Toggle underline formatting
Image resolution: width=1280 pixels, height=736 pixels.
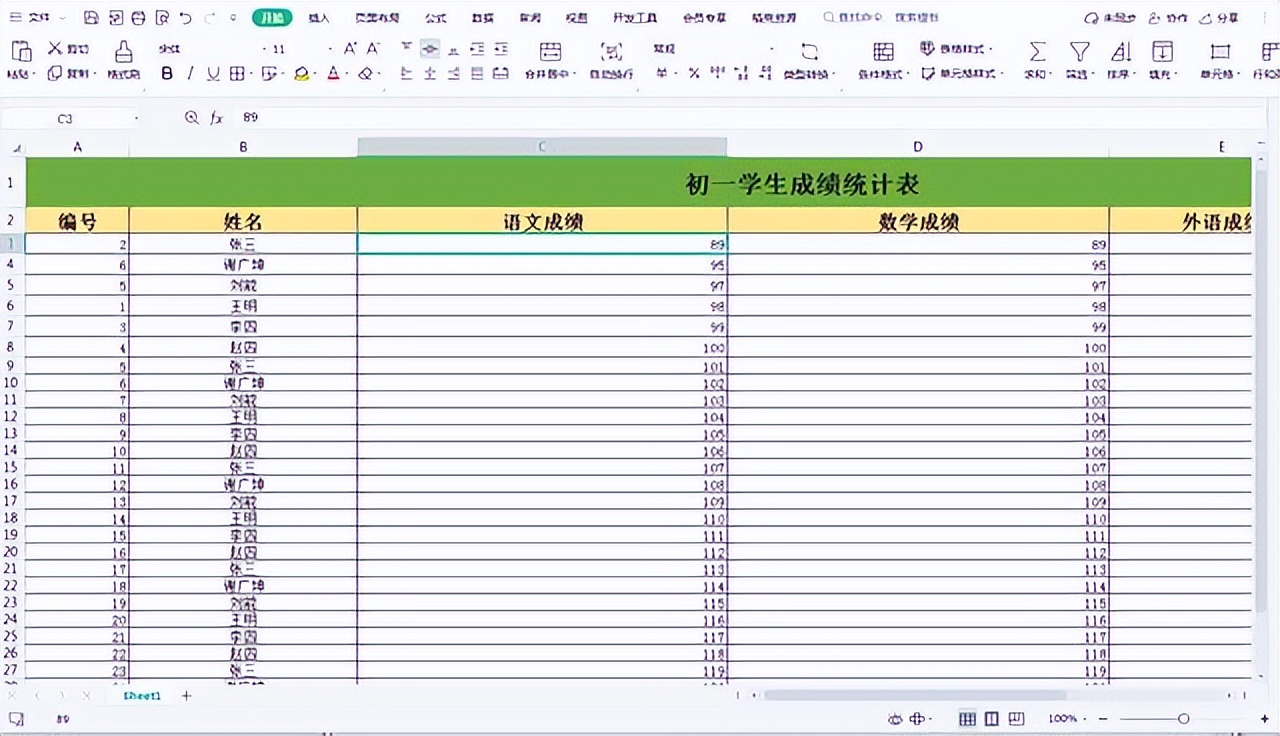click(213, 73)
